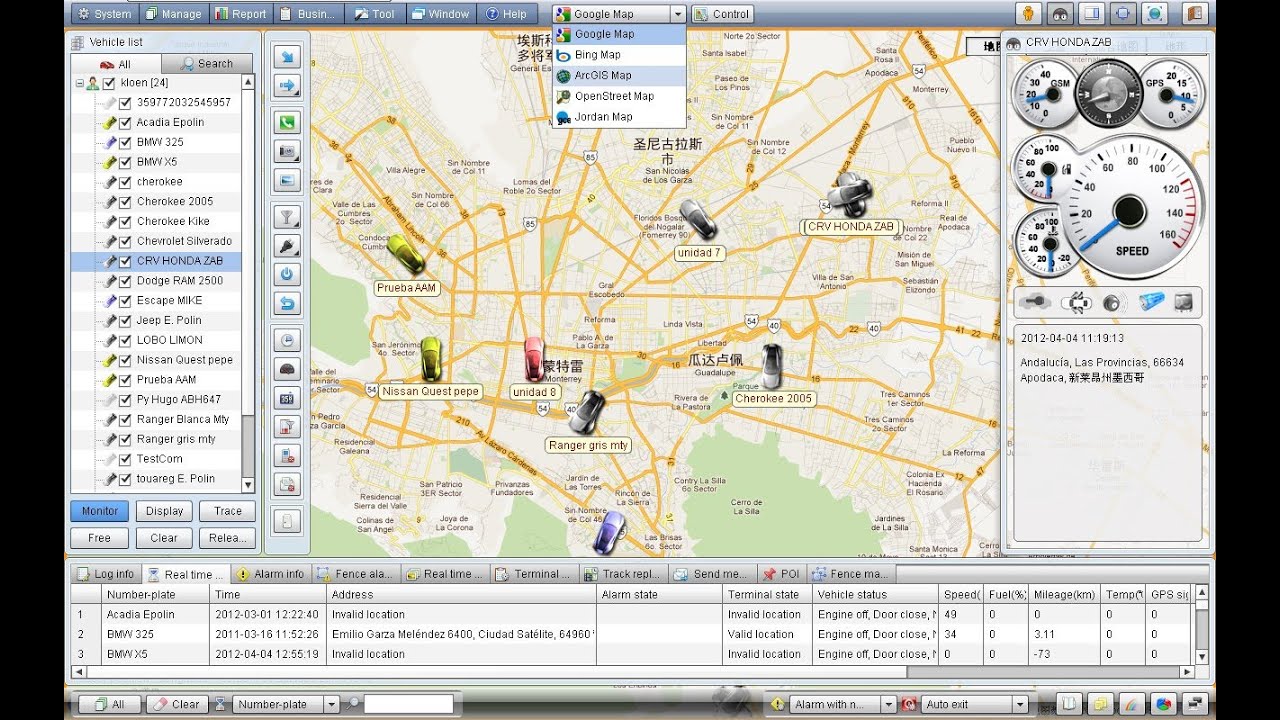
Task: Click the All button in bottom bar
Action: pyautogui.click(x=108, y=704)
